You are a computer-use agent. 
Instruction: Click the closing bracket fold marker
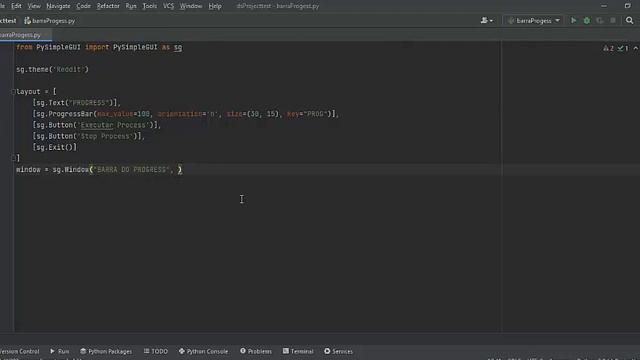tap(13, 158)
